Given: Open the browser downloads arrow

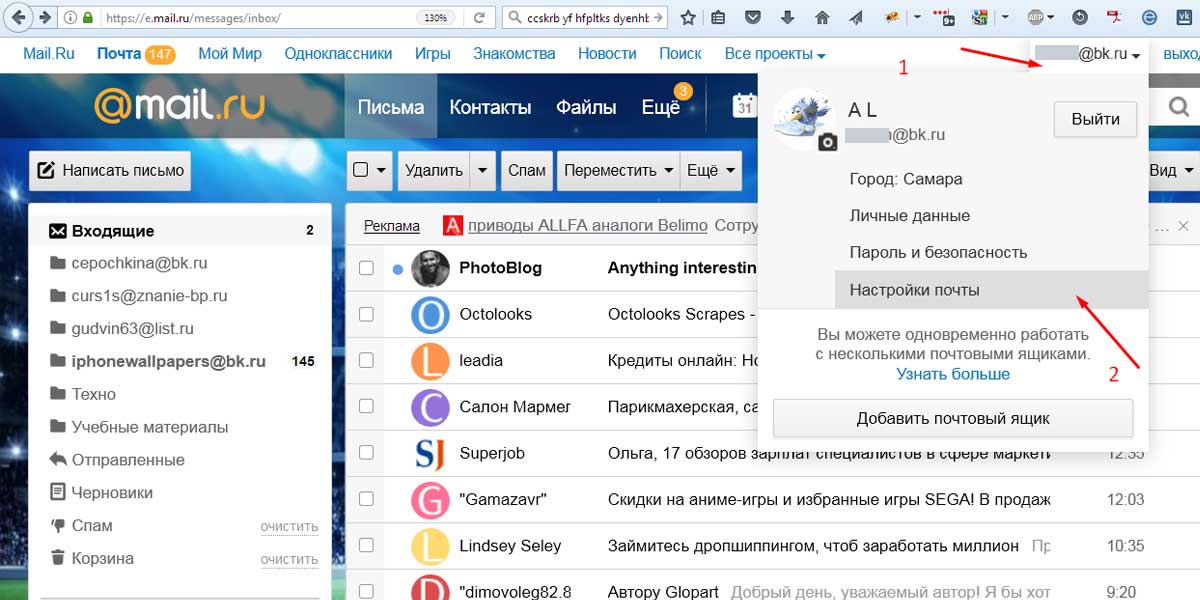Looking at the screenshot, I should tap(788, 17).
